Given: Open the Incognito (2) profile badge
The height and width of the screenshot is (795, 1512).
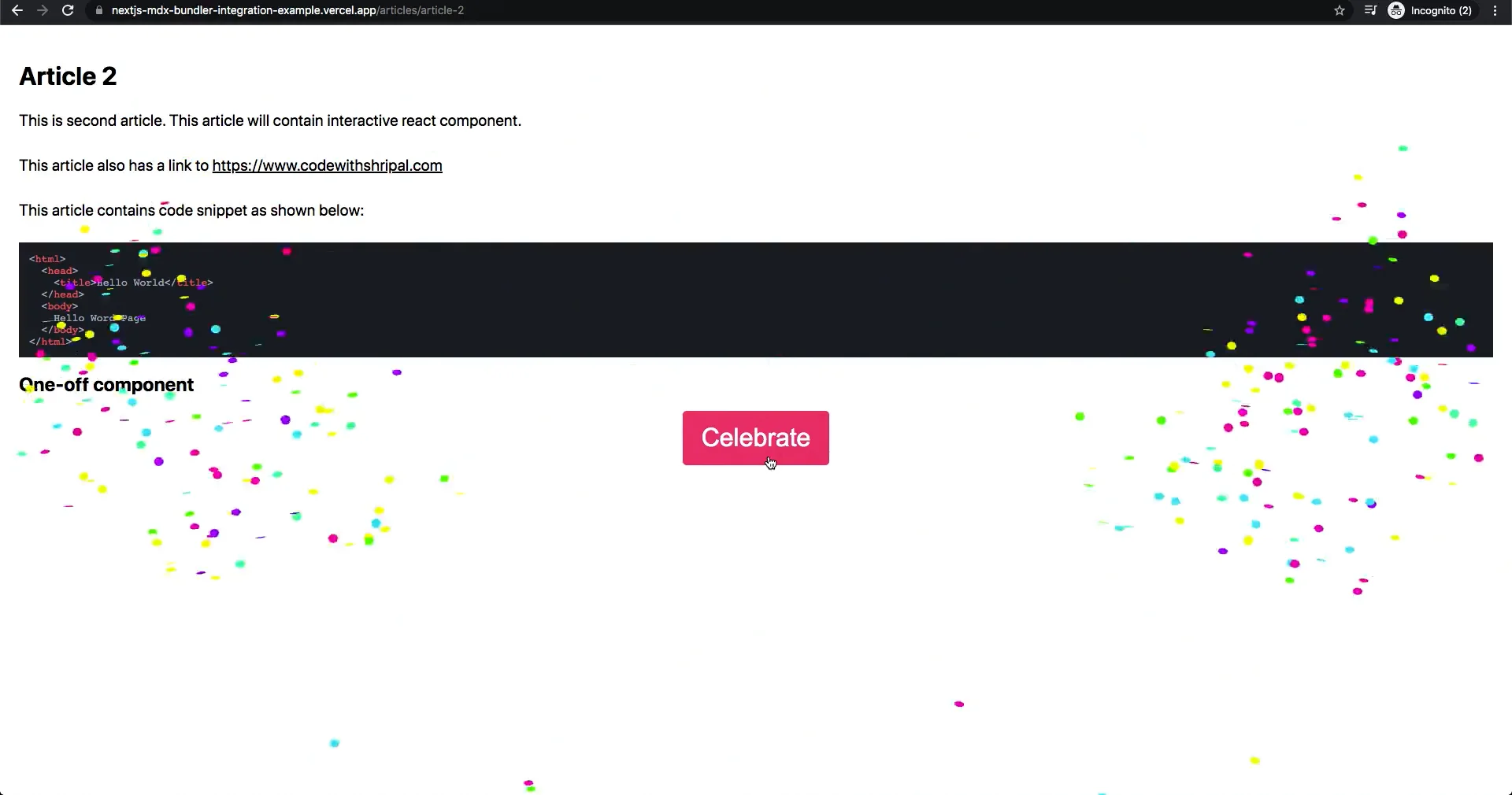Looking at the screenshot, I should pos(1431,10).
